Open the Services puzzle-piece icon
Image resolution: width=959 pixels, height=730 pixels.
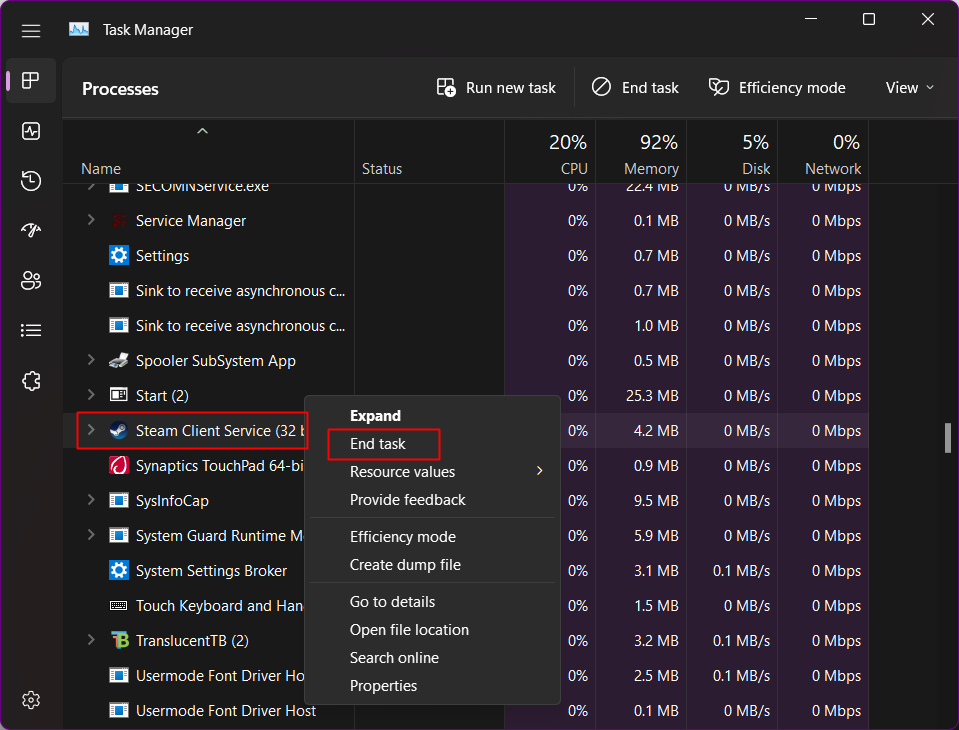pos(31,381)
